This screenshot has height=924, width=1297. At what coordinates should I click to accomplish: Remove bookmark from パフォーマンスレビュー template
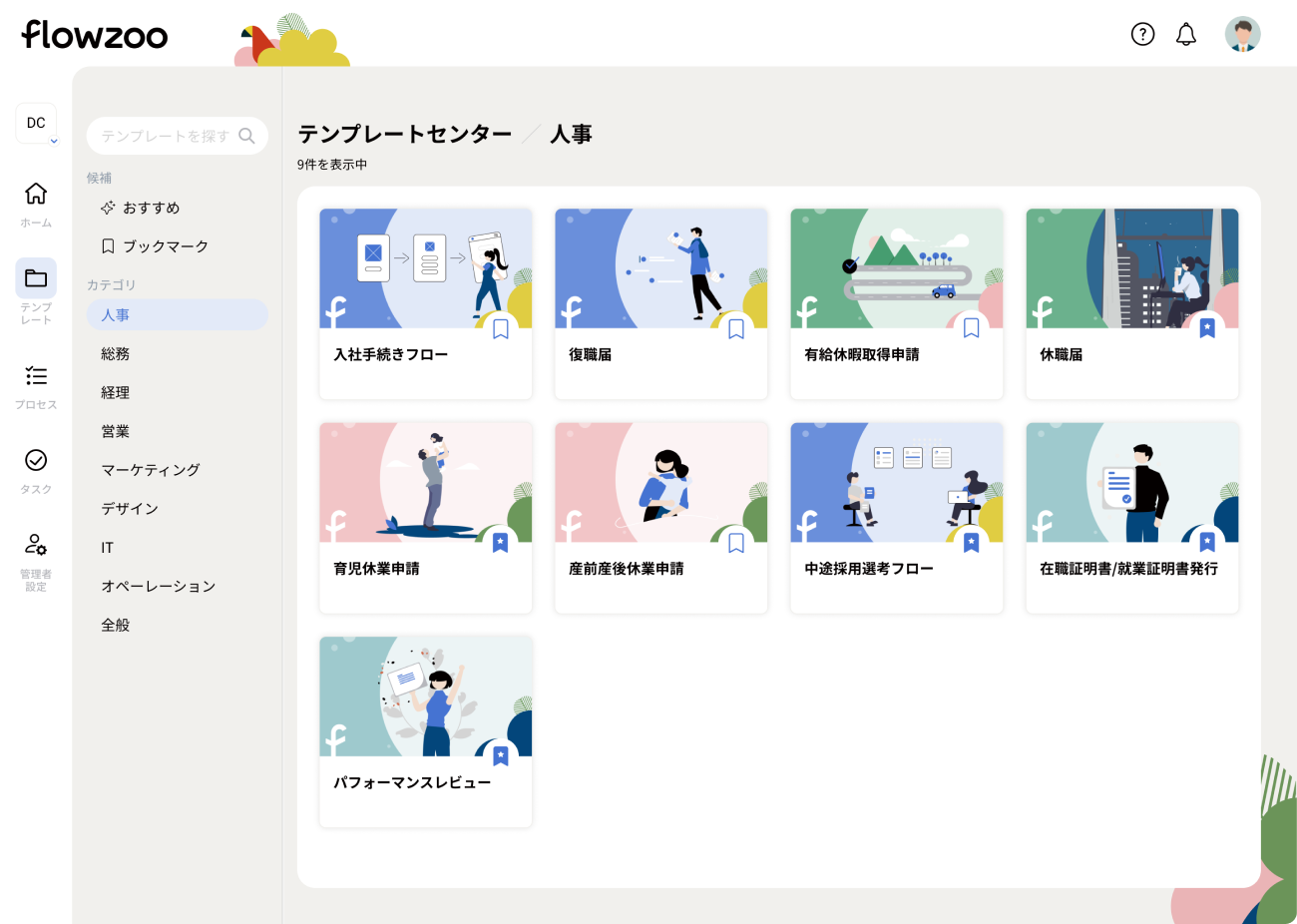tap(501, 756)
